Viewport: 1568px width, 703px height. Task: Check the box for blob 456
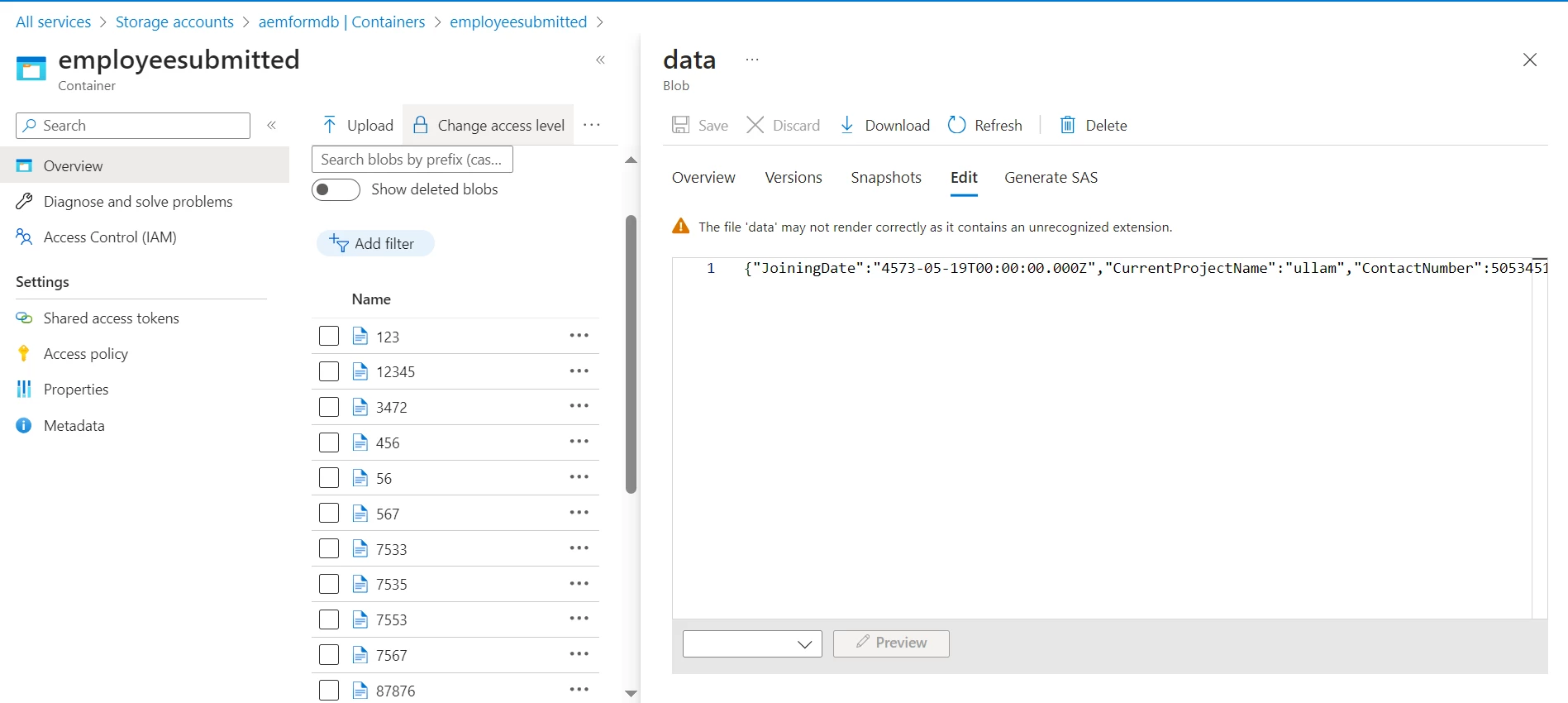(x=329, y=442)
